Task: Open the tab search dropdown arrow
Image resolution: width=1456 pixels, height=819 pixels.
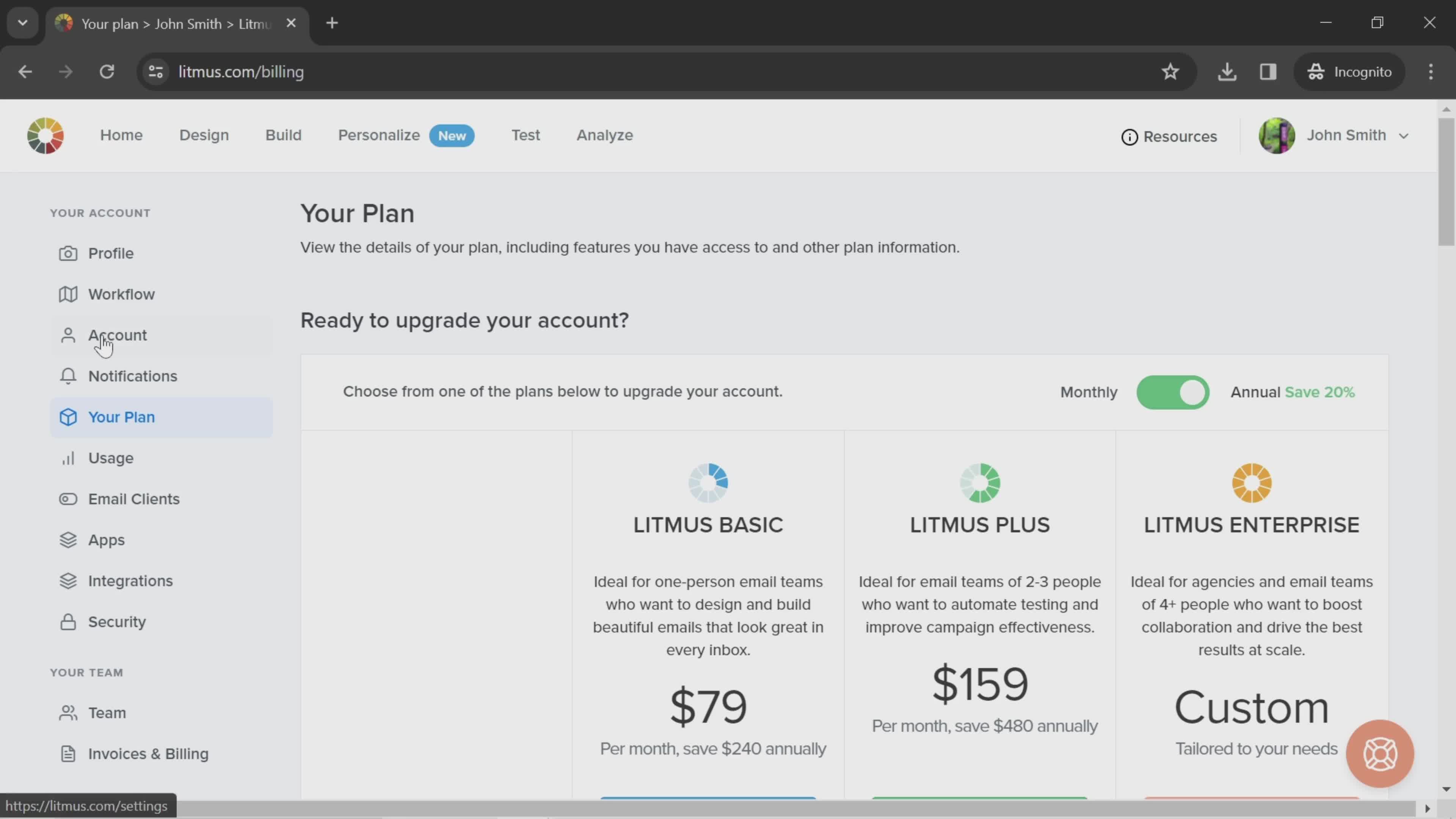Action: click(23, 23)
